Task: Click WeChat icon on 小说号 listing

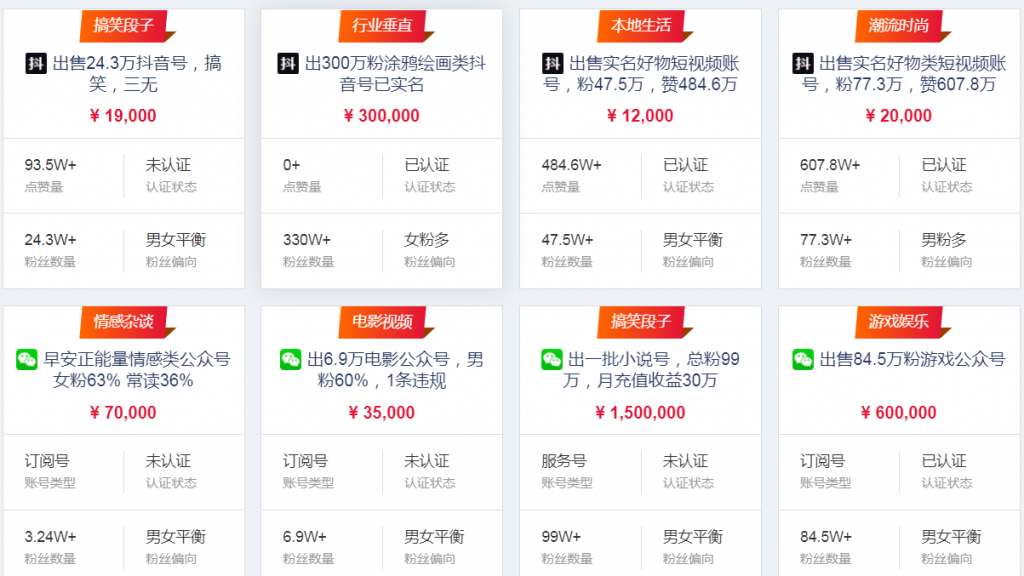Action: (x=552, y=360)
